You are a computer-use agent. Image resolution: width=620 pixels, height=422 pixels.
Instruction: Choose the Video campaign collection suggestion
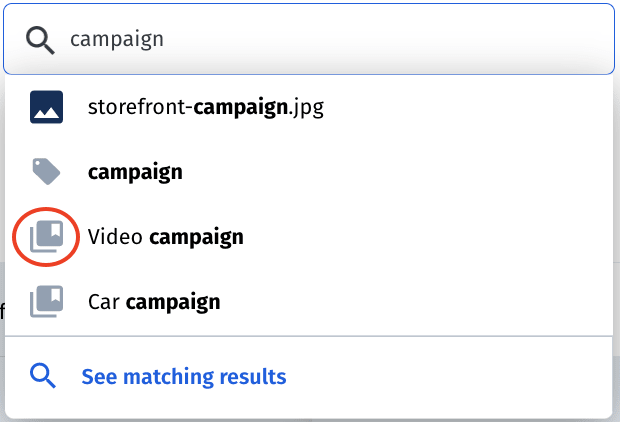[309, 237]
